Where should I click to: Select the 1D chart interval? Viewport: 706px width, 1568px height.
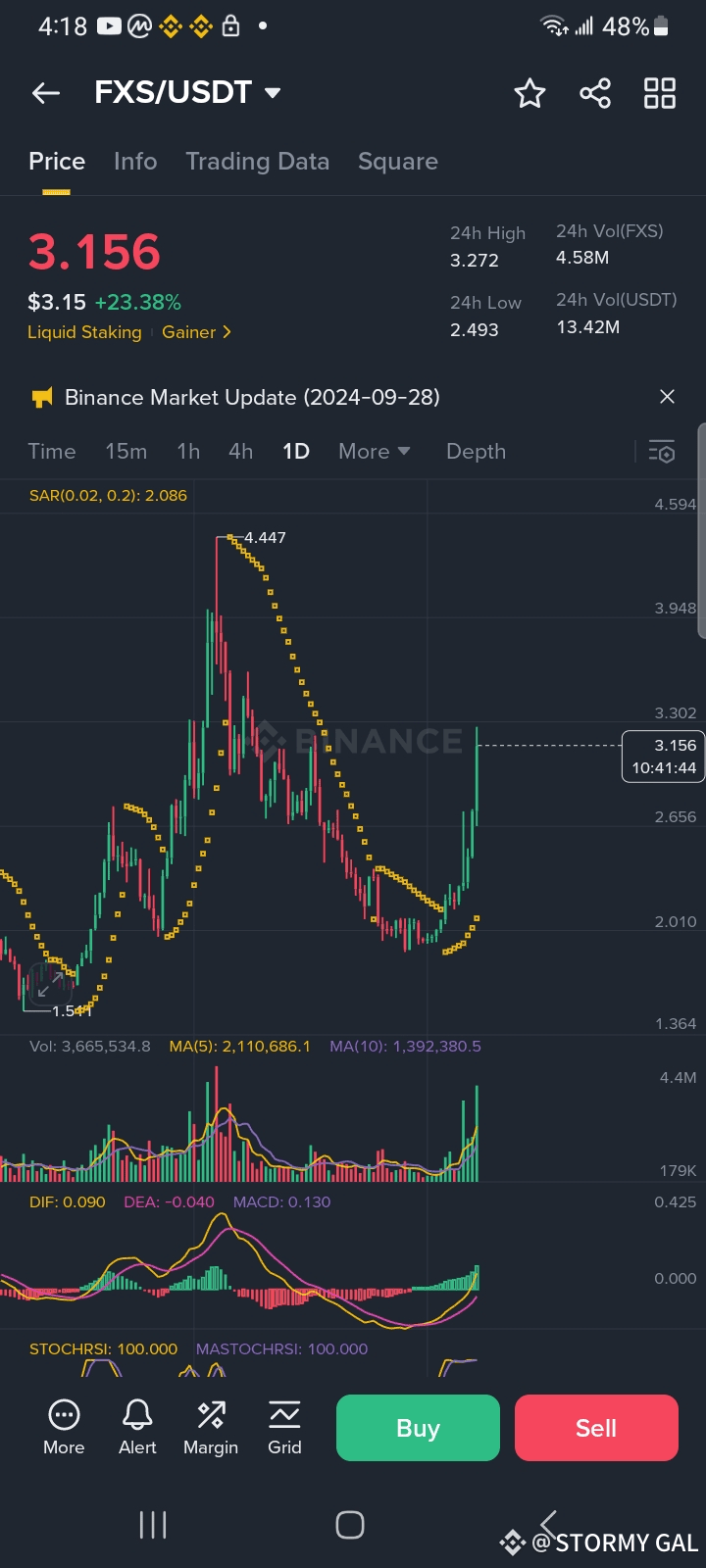coord(296,452)
